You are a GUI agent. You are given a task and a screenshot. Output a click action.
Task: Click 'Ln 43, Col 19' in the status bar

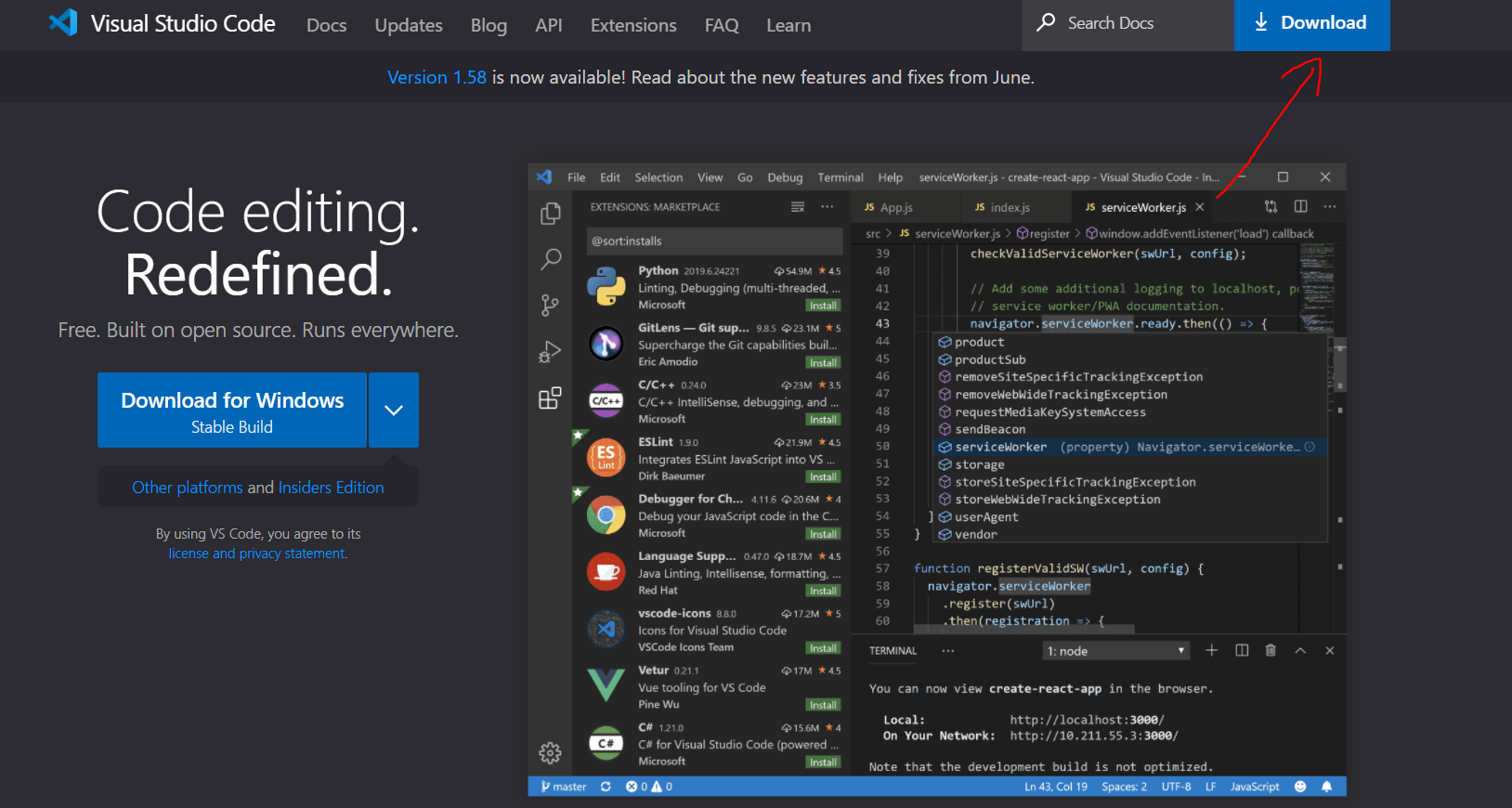pyautogui.click(x=1056, y=787)
